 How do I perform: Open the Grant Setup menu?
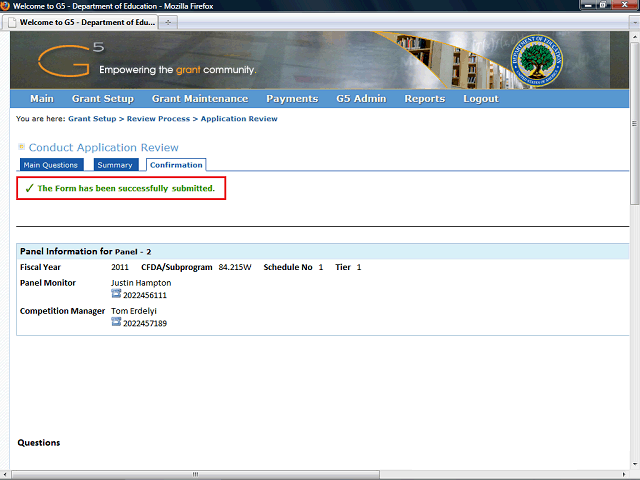[x=103, y=99]
